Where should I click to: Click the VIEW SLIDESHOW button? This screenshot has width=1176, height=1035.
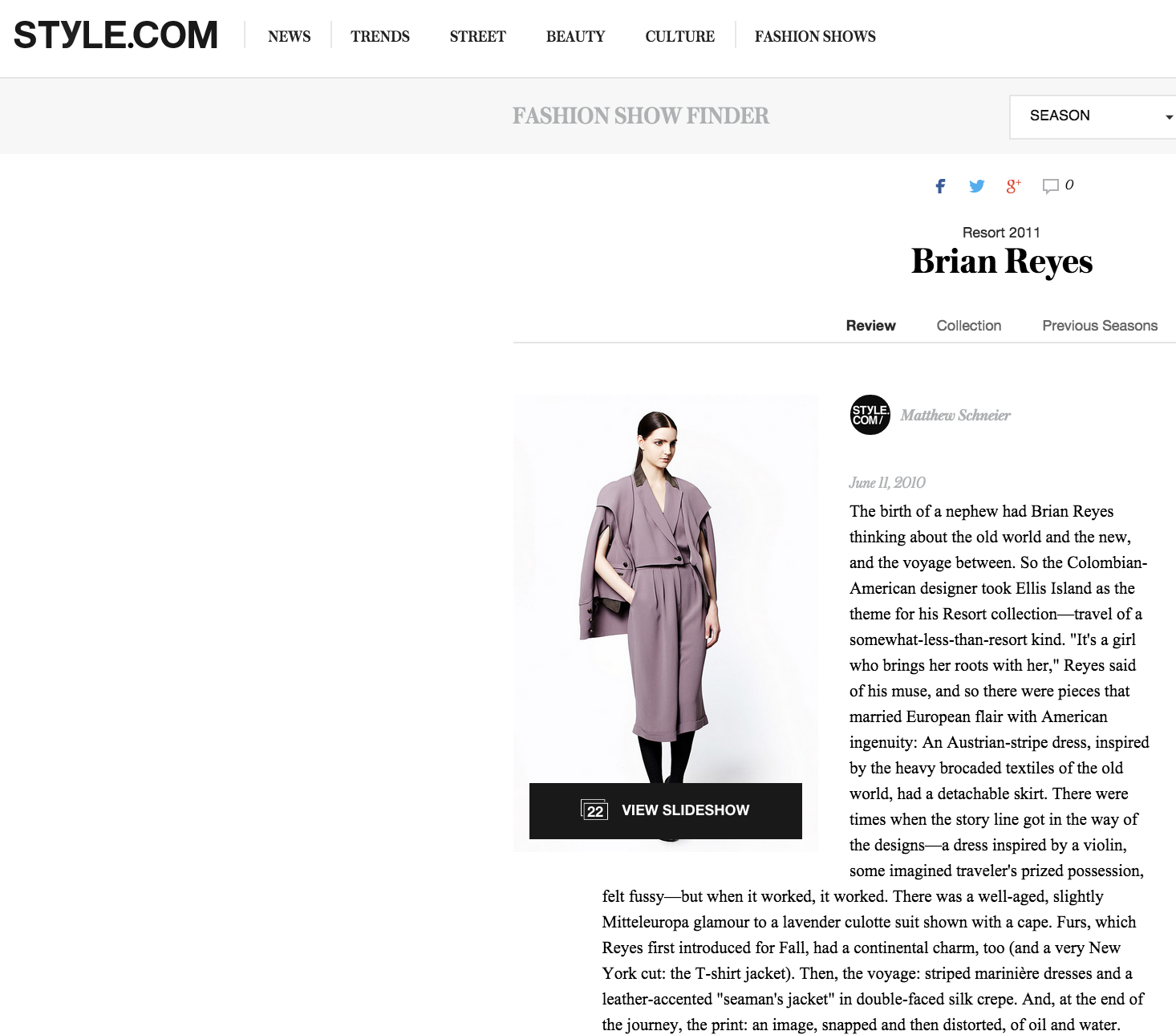tap(666, 811)
